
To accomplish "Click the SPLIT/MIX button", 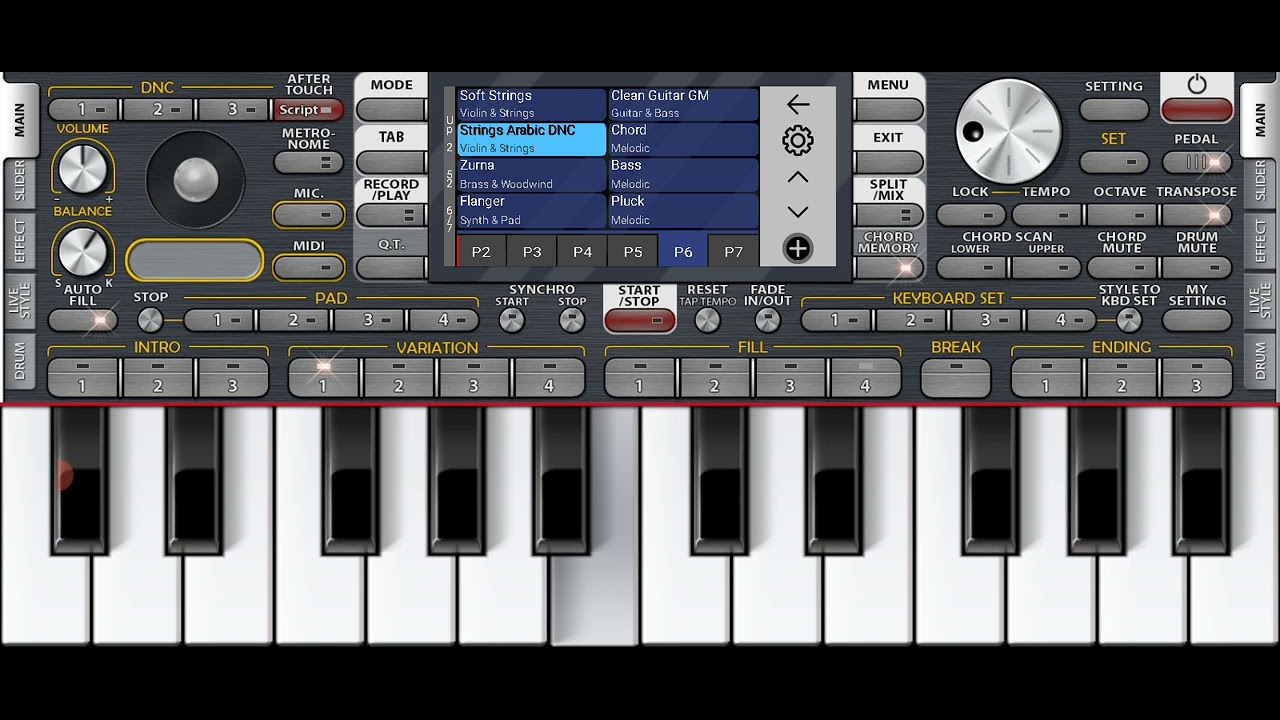I will pos(888,215).
